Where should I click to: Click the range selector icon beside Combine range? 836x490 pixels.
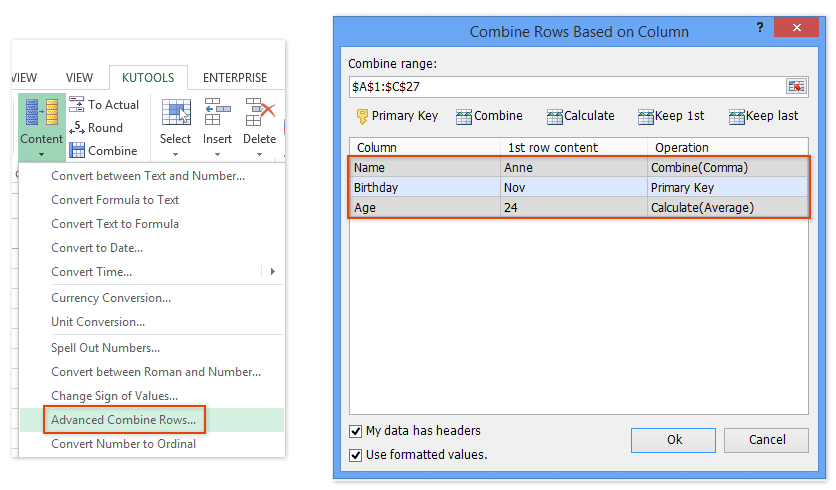point(796,86)
